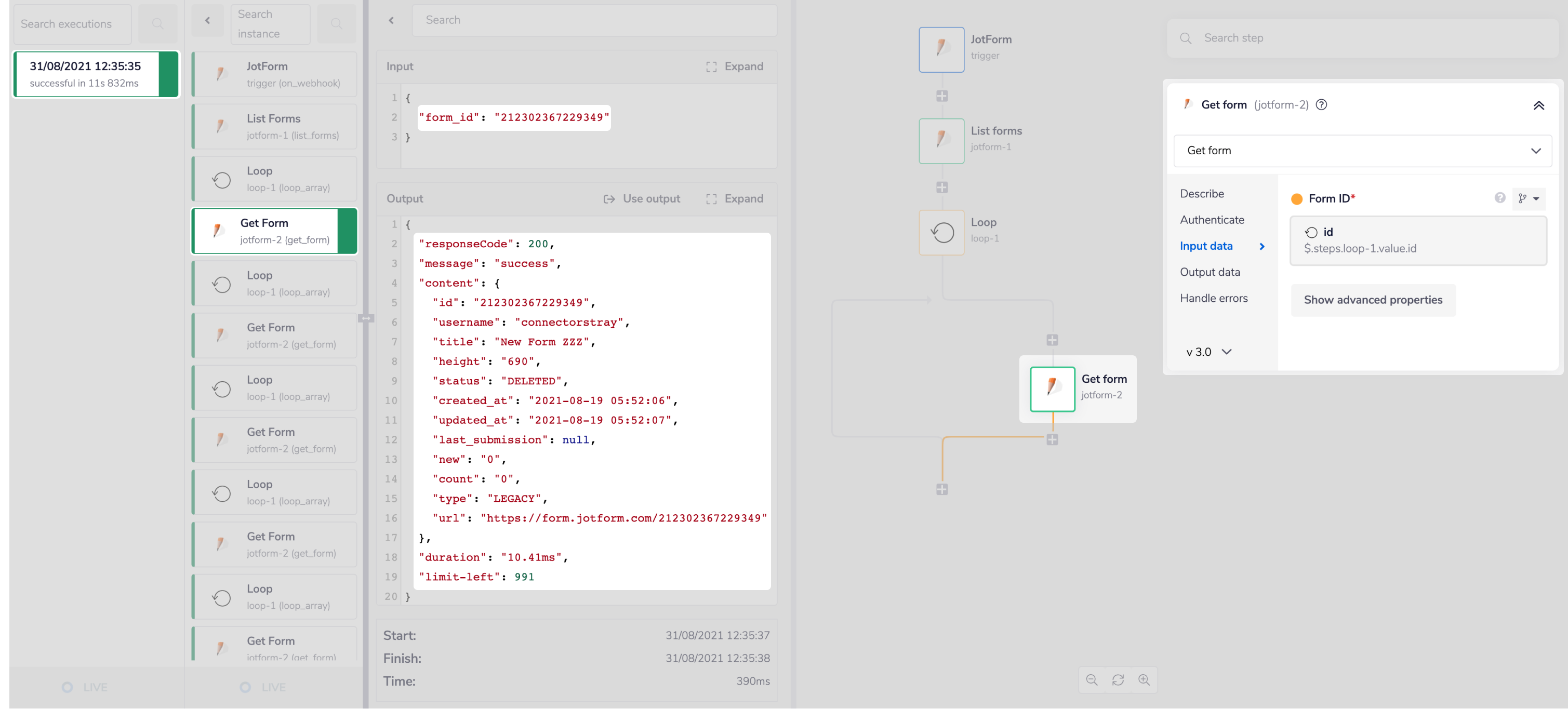Open the Authenticate section

[1213, 220]
